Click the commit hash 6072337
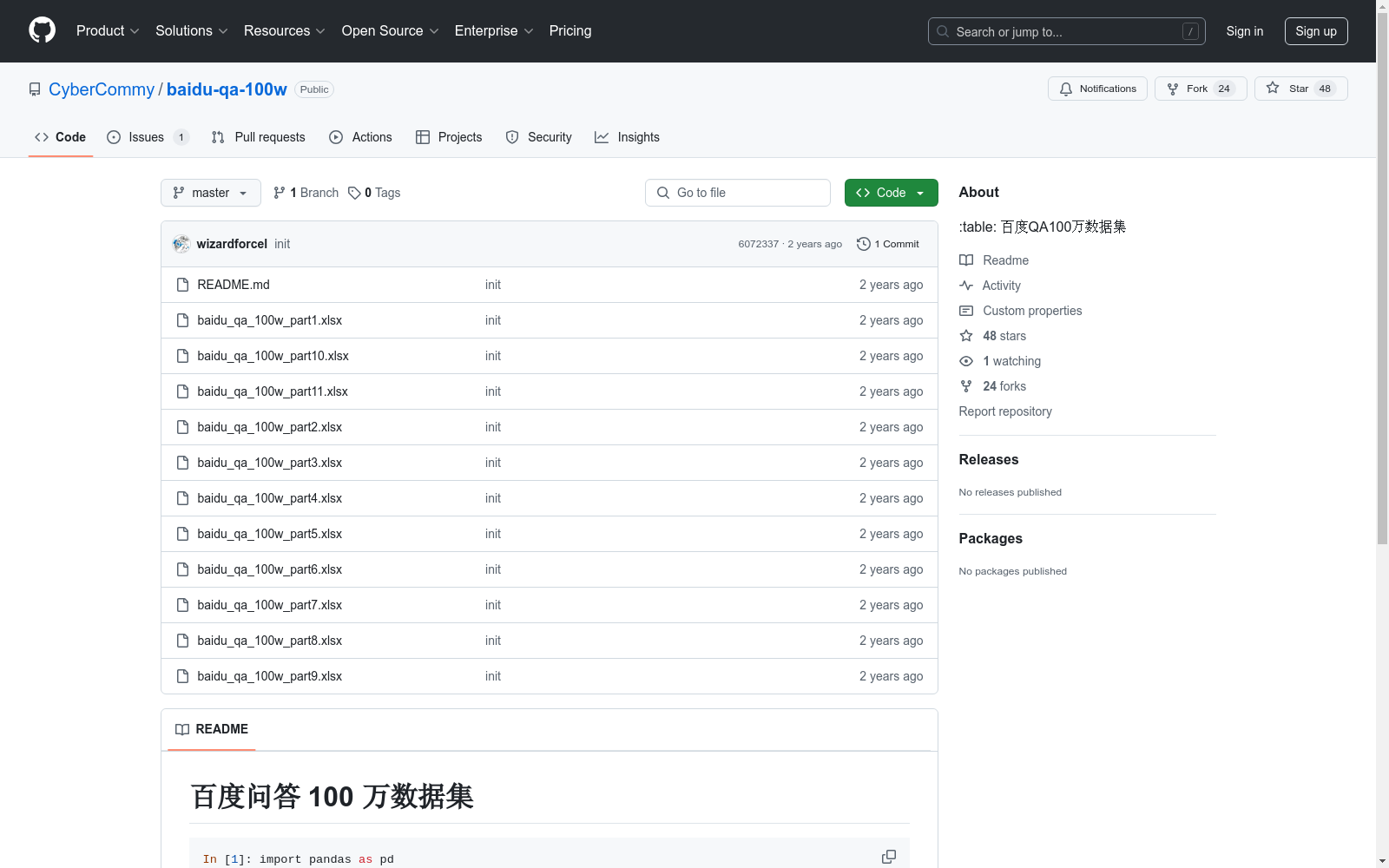 [x=758, y=244]
